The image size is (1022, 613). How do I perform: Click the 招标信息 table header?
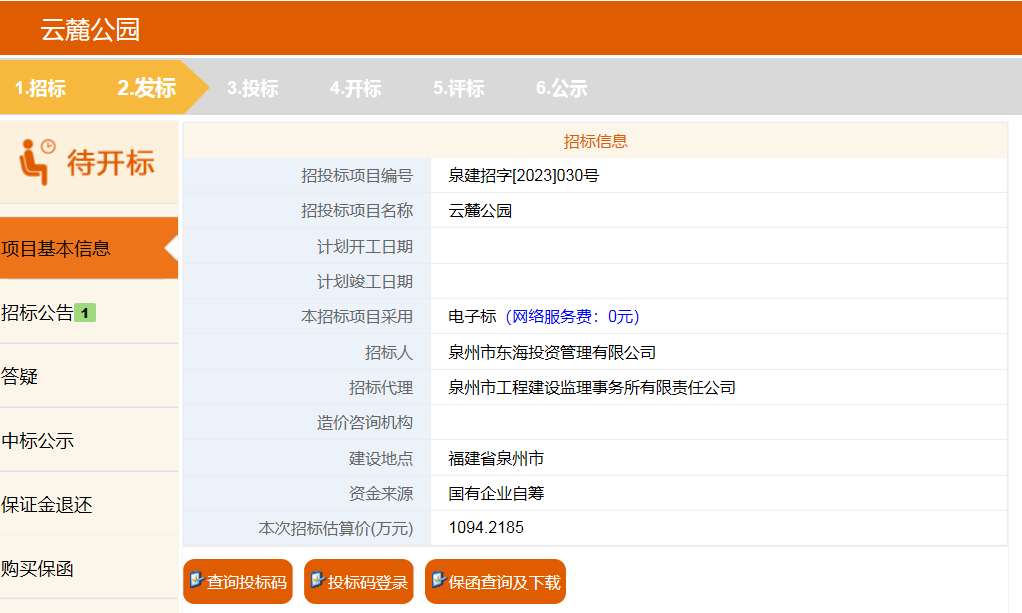[595, 141]
